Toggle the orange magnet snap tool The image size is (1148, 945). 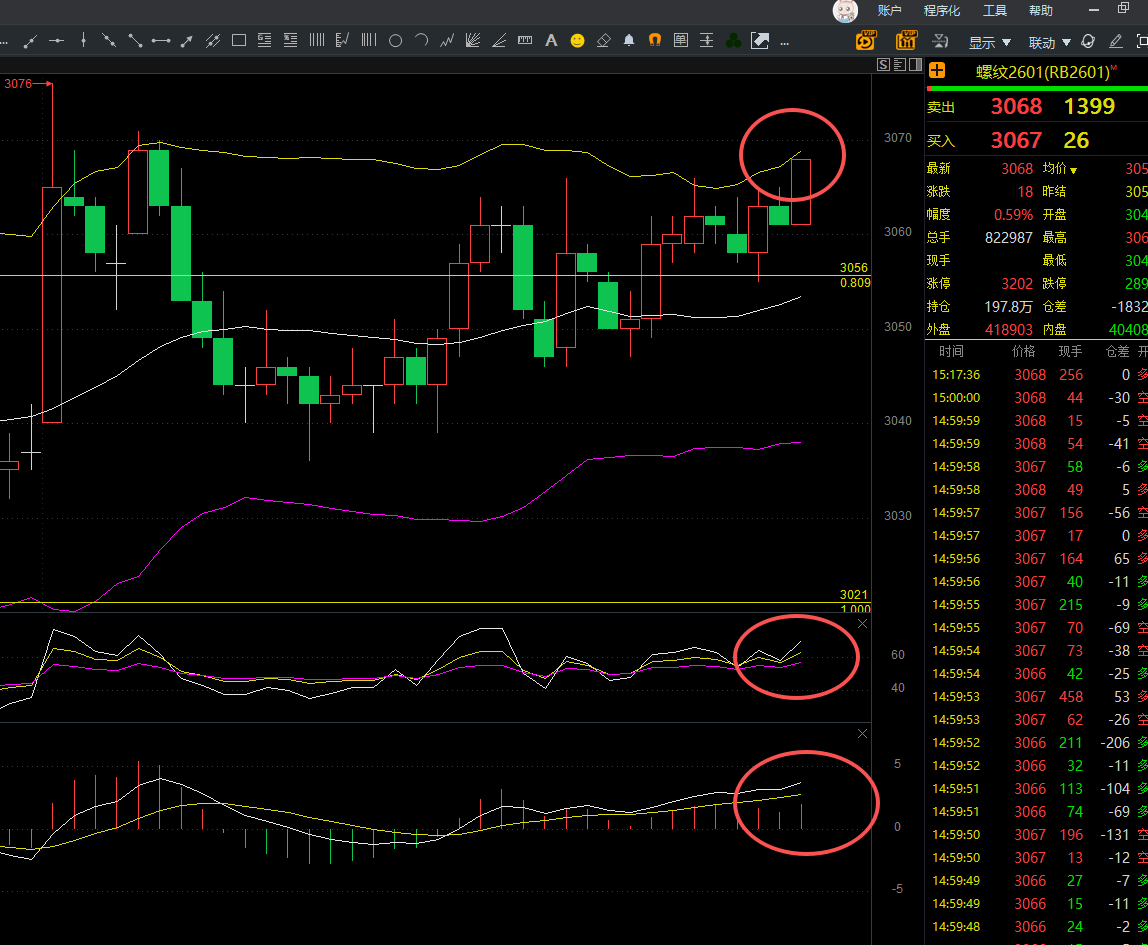click(655, 41)
